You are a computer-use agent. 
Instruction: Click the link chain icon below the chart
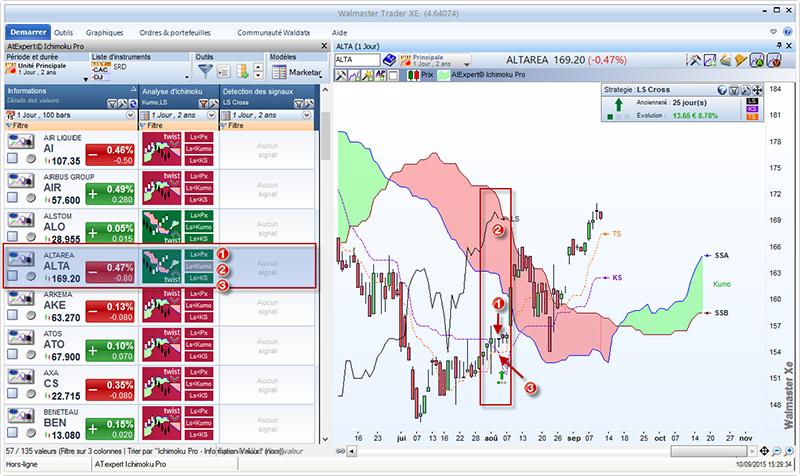[x=340, y=451]
